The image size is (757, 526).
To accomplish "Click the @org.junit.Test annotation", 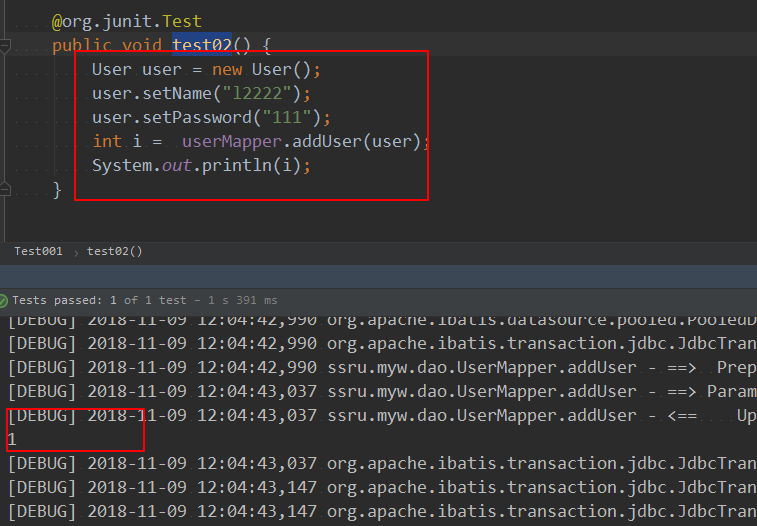I will coord(127,21).
